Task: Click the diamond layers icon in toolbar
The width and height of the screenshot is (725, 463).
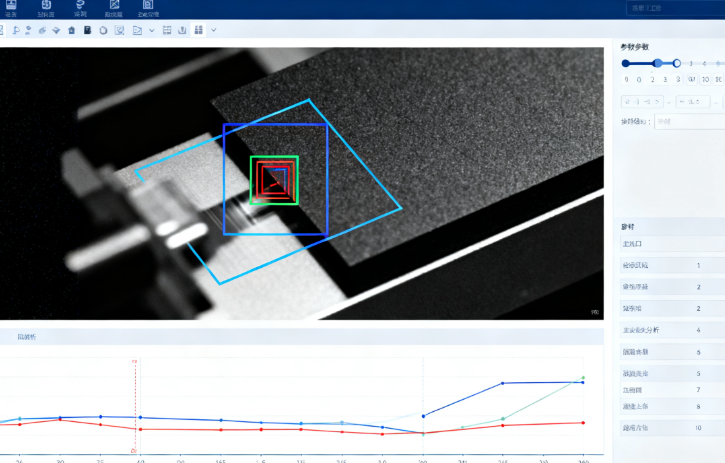Action: point(56,30)
